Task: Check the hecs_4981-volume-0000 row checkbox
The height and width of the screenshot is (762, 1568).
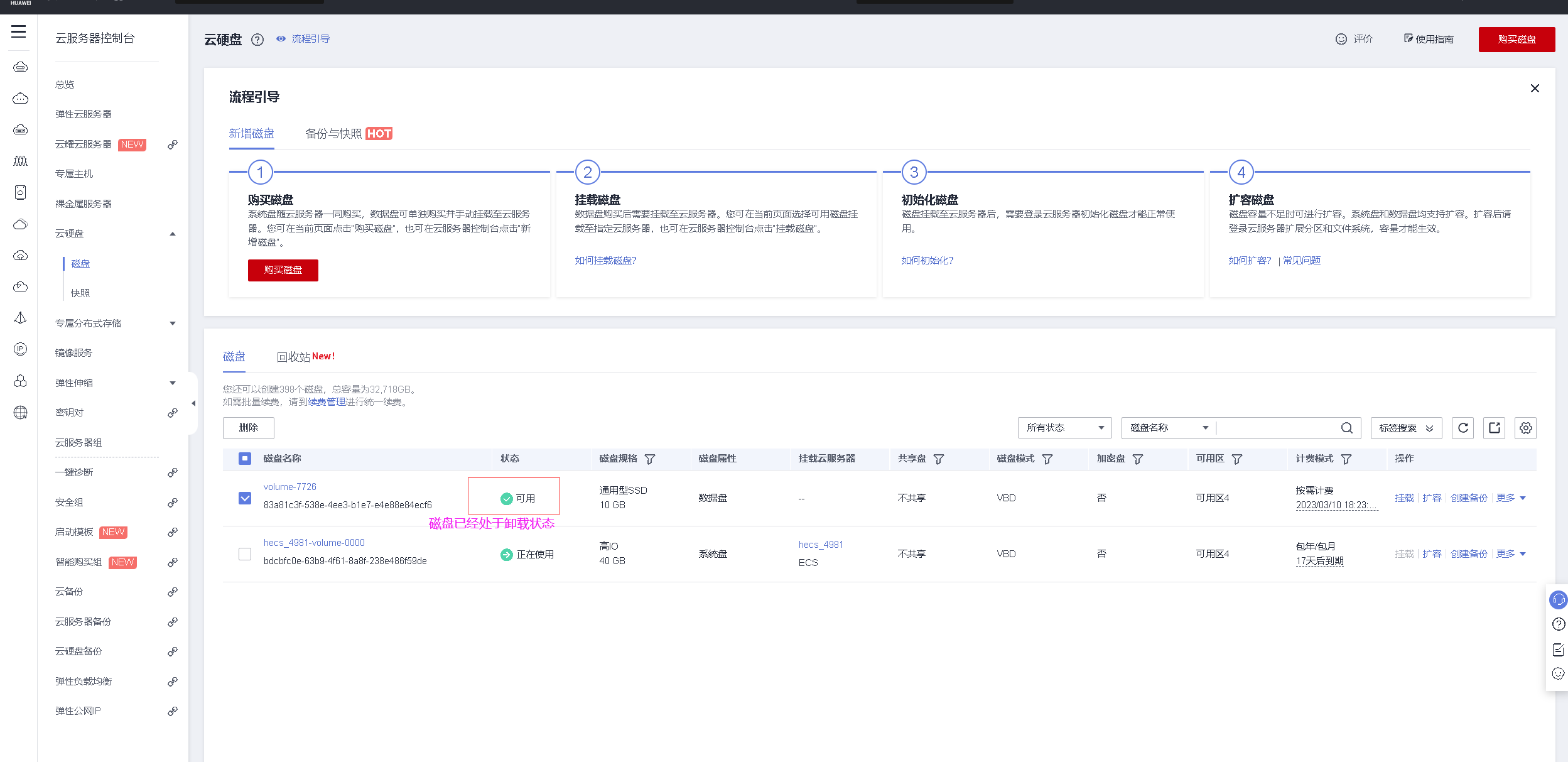Action: 245,554
